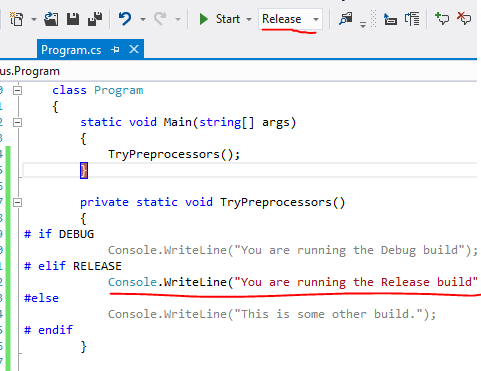Click the New Item toolbar icon
This screenshot has height=371, width=481.
pyautogui.click(x=16, y=19)
